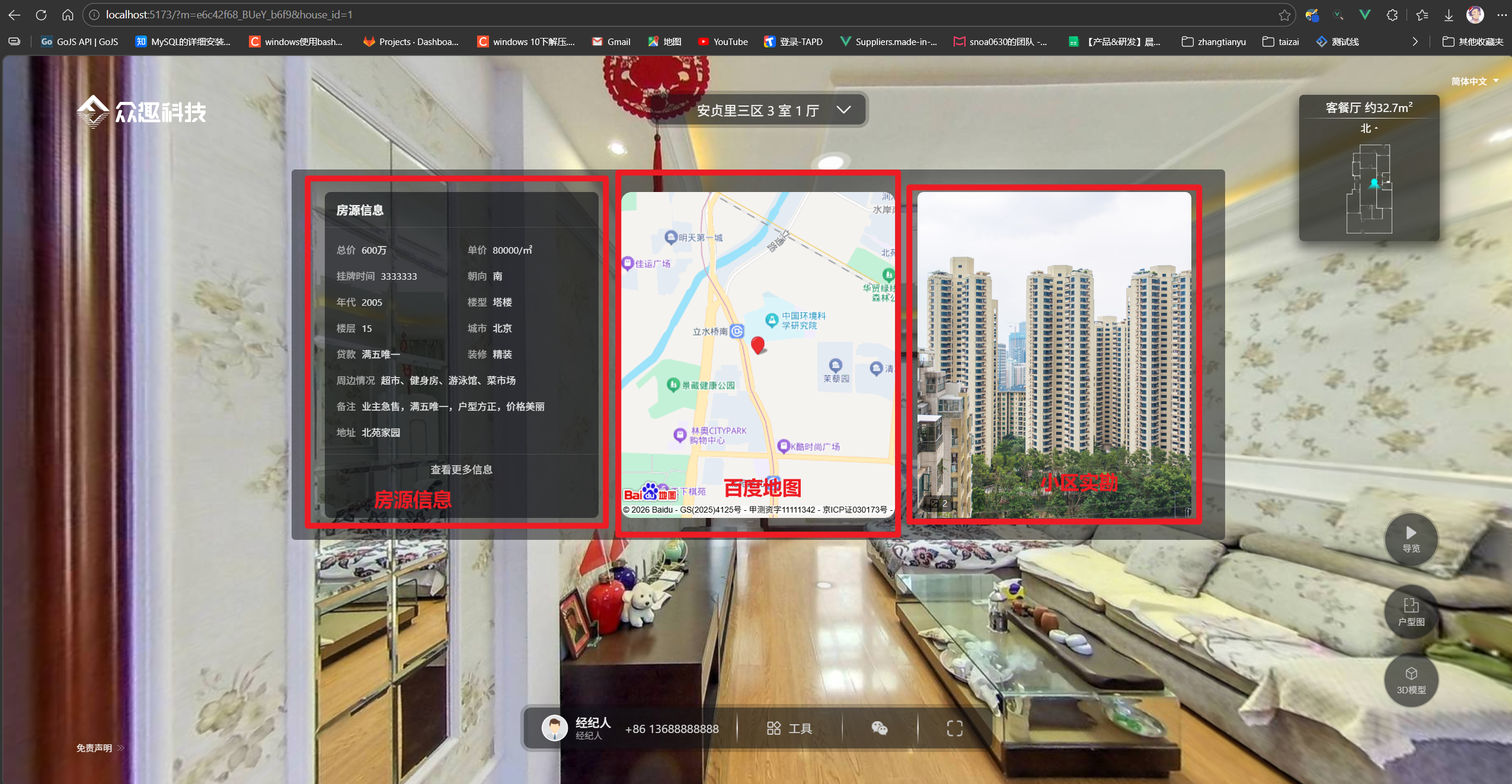Click the 众趣科技 logo
Screen dimensions: 1512x784
141,111
